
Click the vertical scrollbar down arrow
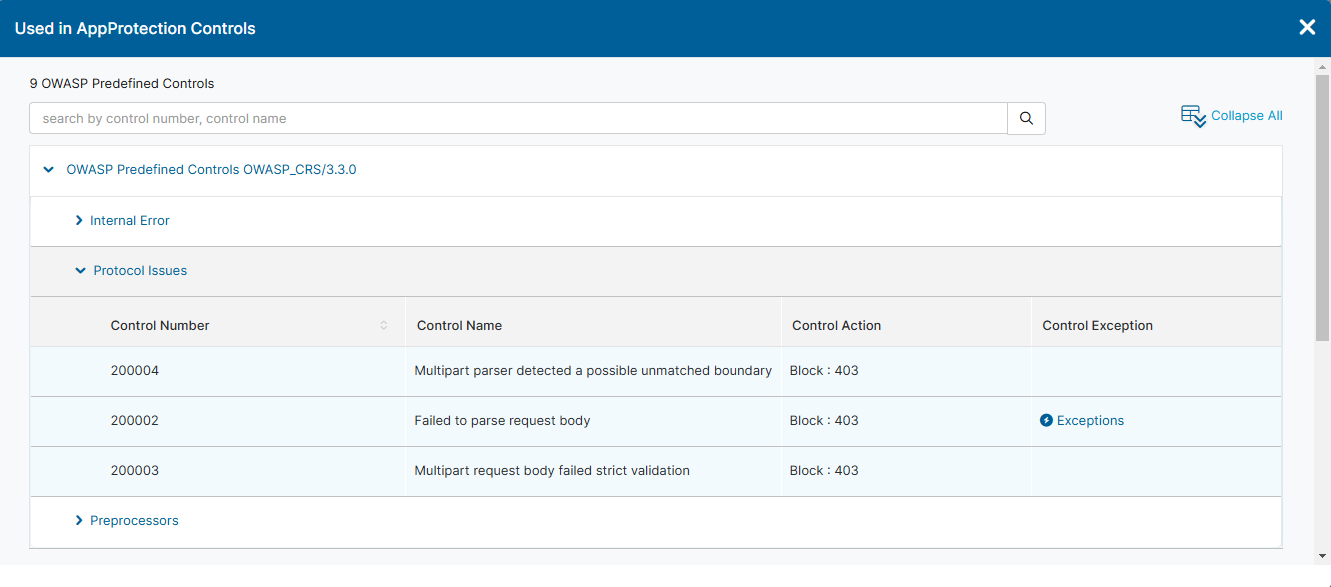(1322, 556)
